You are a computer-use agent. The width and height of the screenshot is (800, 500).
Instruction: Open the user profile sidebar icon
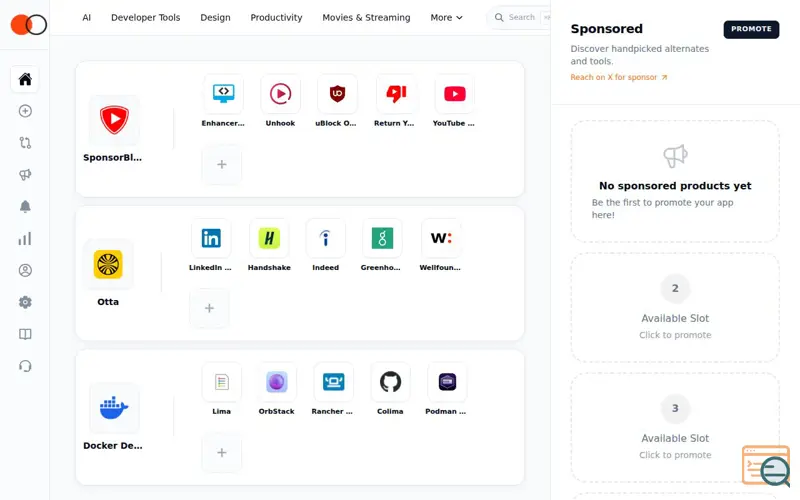coord(25,270)
